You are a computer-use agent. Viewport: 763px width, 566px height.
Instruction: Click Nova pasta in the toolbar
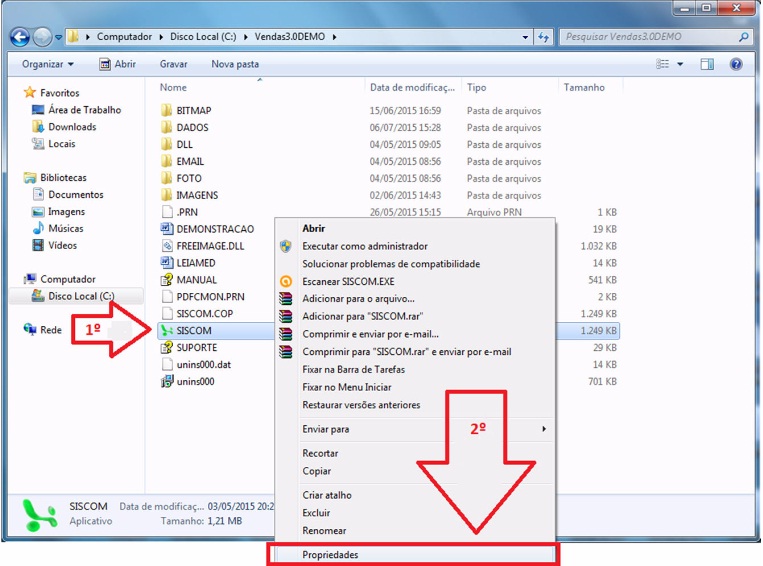pyautogui.click(x=235, y=64)
